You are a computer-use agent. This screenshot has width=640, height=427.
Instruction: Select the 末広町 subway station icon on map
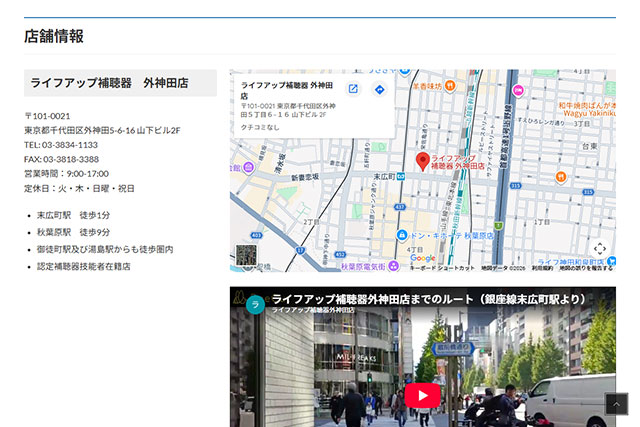[x=401, y=177]
